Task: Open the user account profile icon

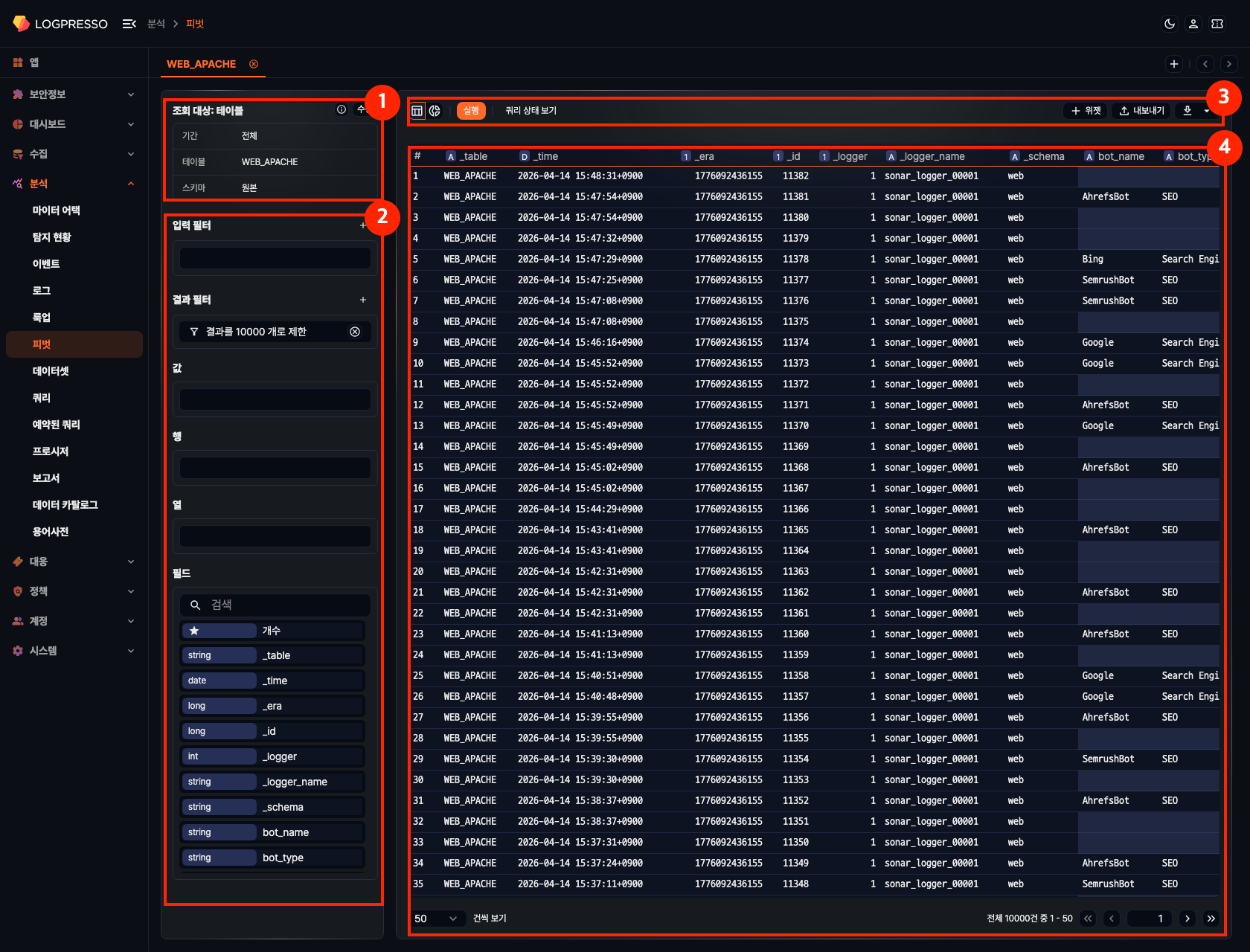Action: tap(1193, 24)
